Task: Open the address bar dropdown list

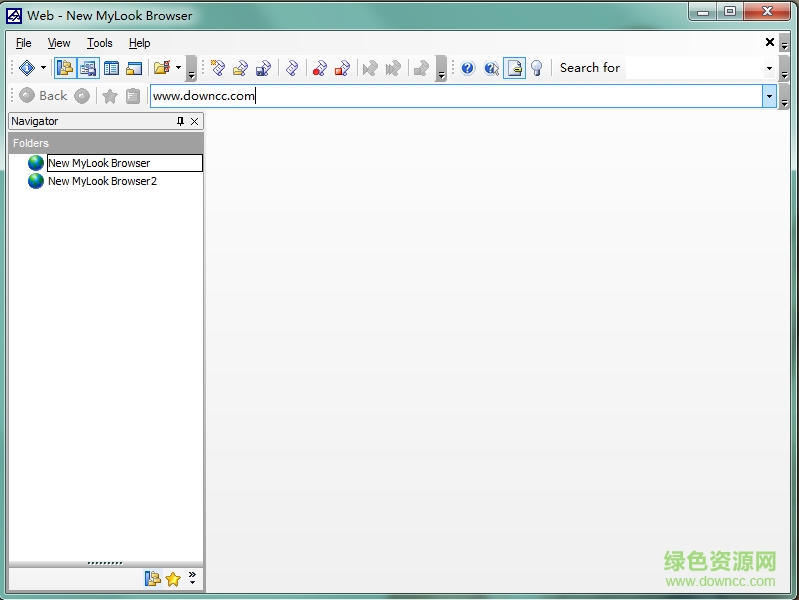Action: tap(769, 96)
